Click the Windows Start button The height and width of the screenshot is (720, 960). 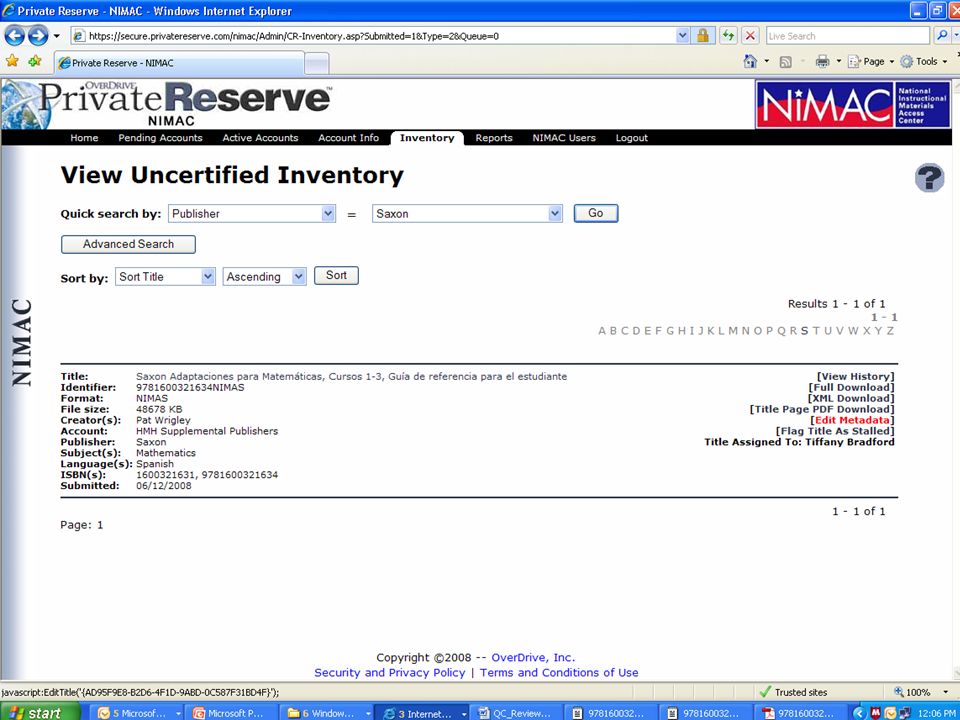[x=40, y=713]
